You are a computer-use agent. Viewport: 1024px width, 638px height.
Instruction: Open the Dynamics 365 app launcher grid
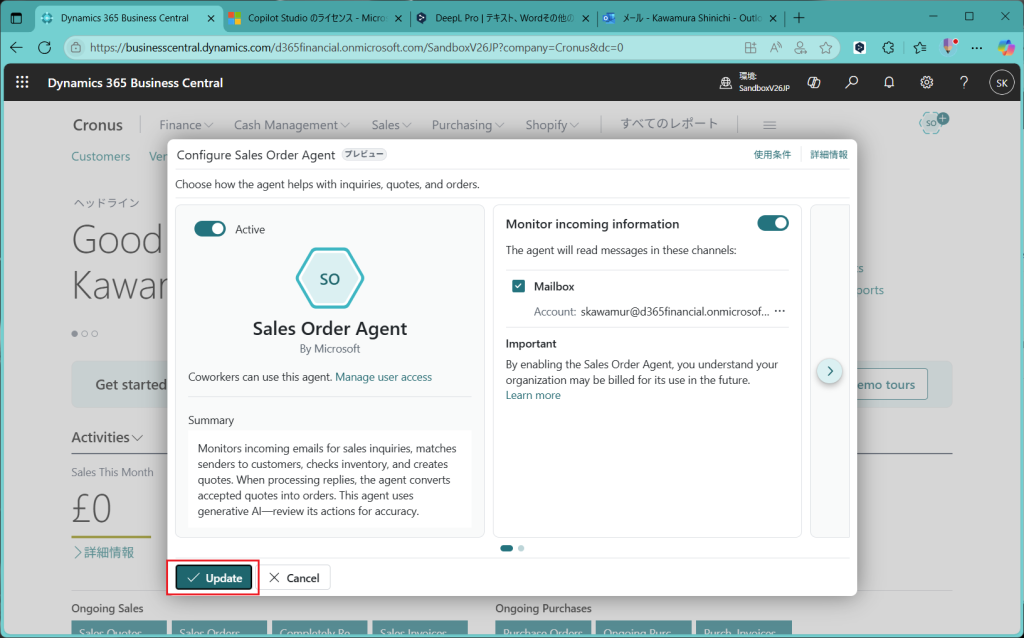22,82
